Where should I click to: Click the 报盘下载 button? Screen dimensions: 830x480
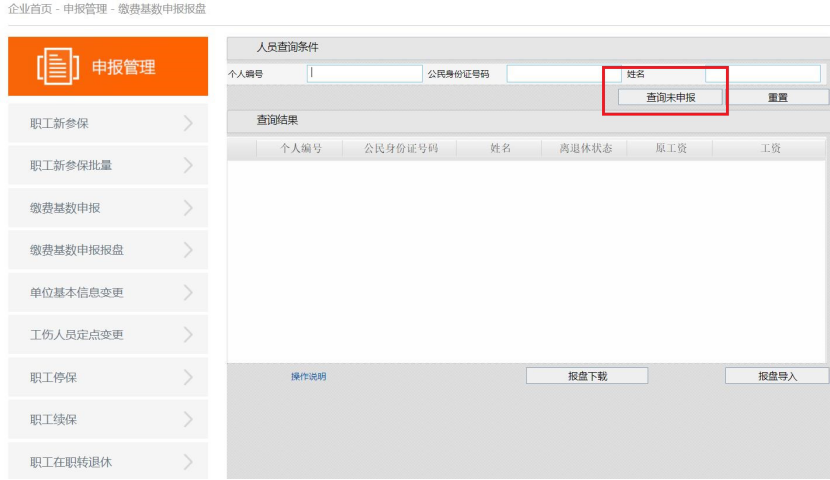click(587, 376)
